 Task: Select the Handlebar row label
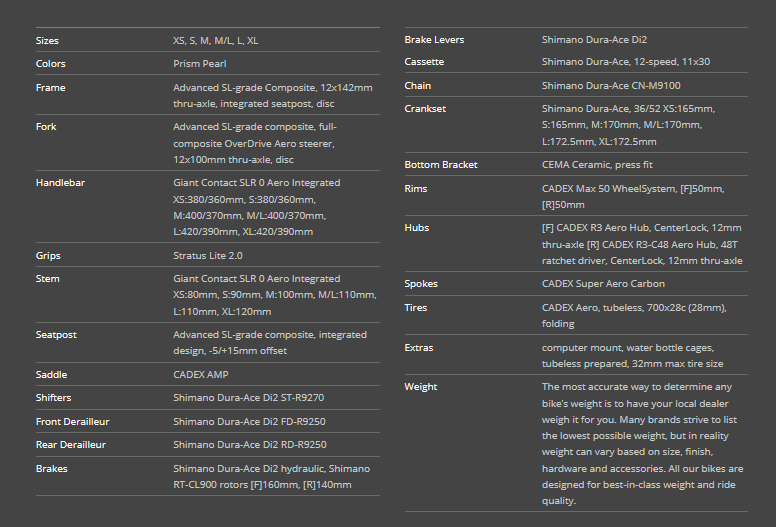[x=60, y=183]
